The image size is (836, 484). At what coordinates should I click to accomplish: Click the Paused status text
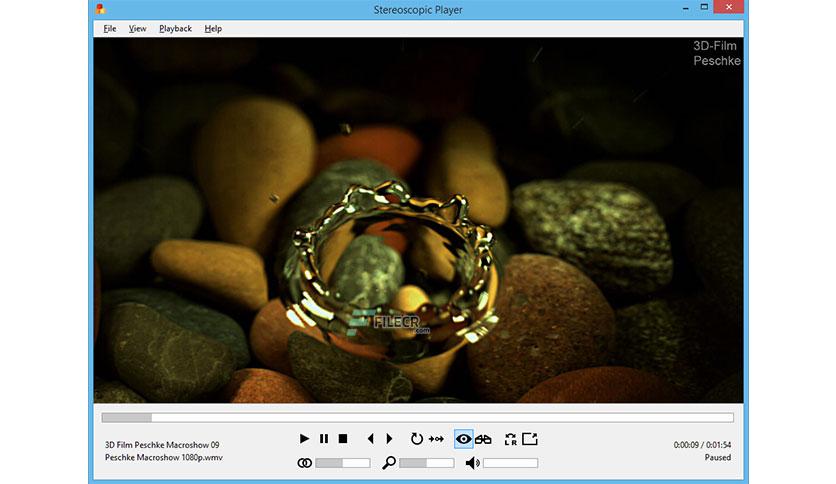718,457
